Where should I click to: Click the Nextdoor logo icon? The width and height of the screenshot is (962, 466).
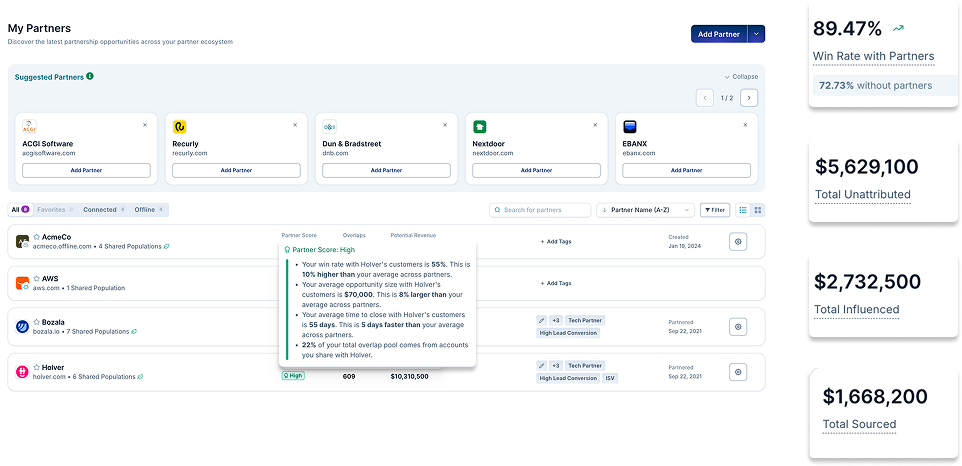coord(480,127)
